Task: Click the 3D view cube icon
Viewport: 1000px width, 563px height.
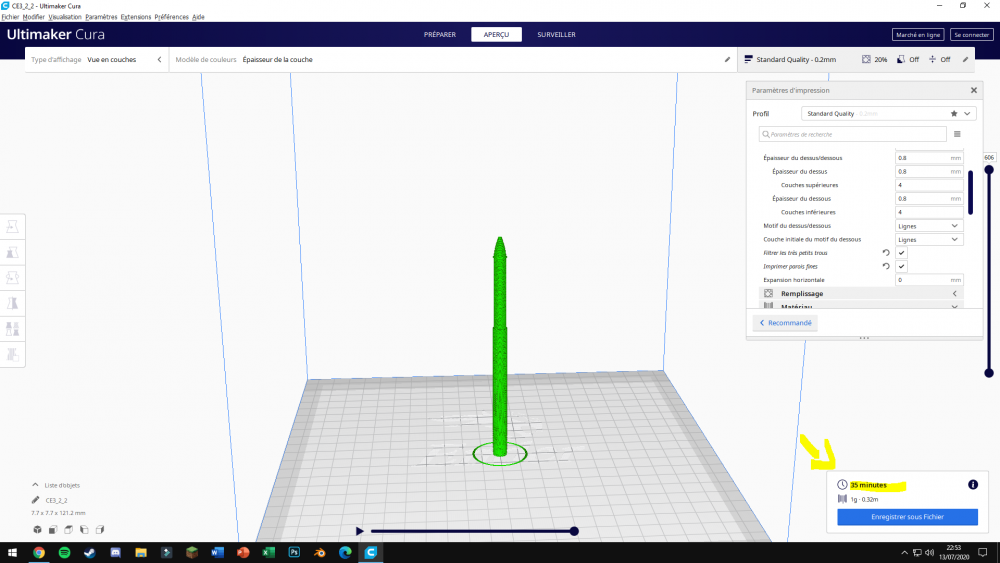Action: (x=38, y=529)
